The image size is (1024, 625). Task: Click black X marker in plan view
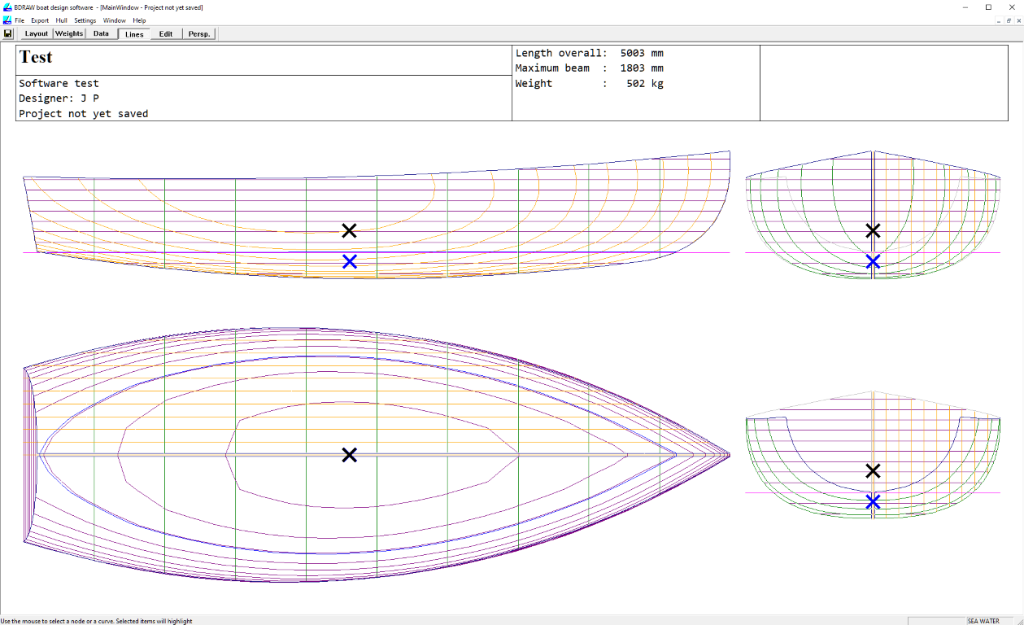tap(349, 455)
